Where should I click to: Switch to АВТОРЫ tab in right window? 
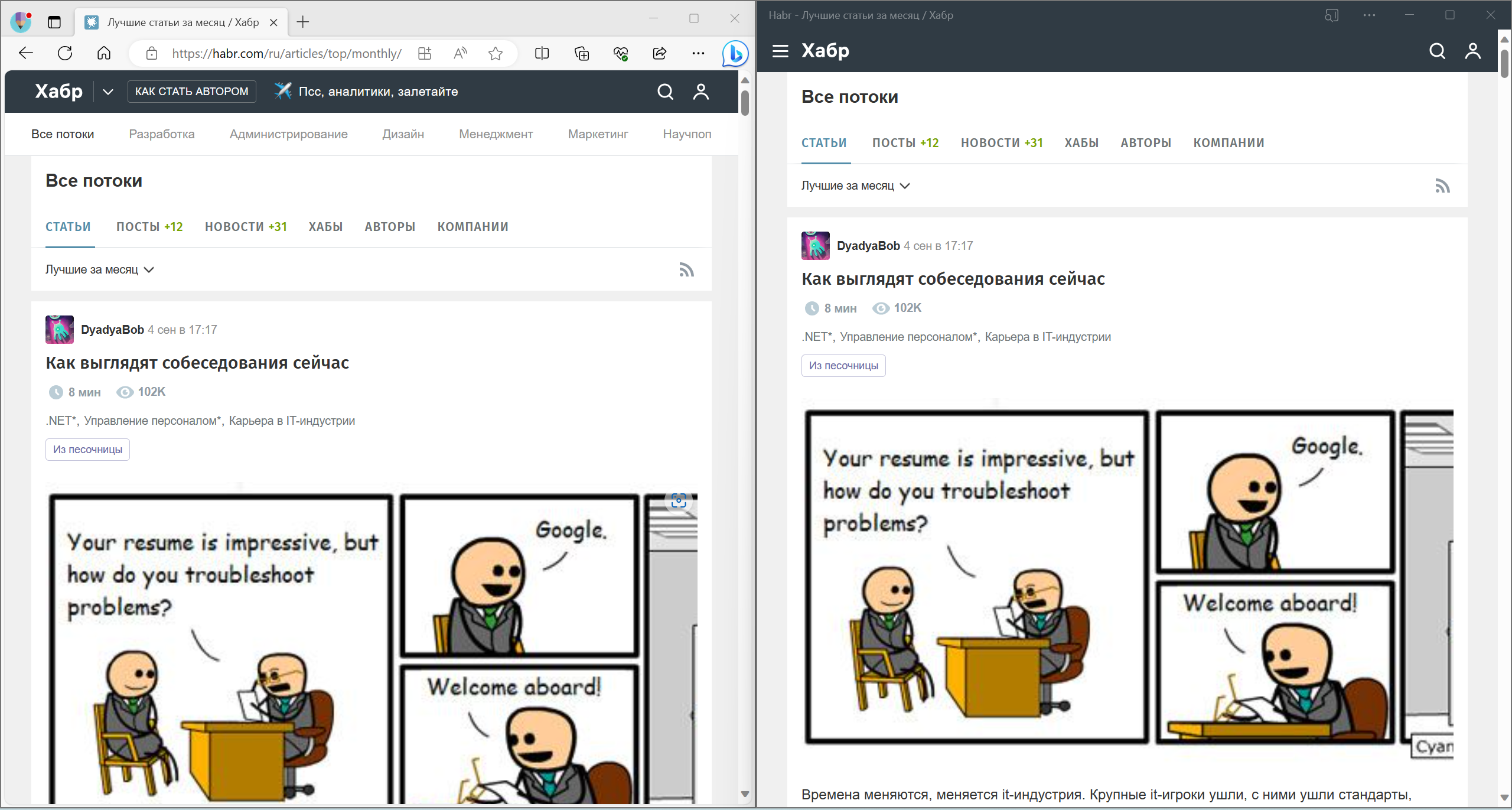(x=1146, y=143)
